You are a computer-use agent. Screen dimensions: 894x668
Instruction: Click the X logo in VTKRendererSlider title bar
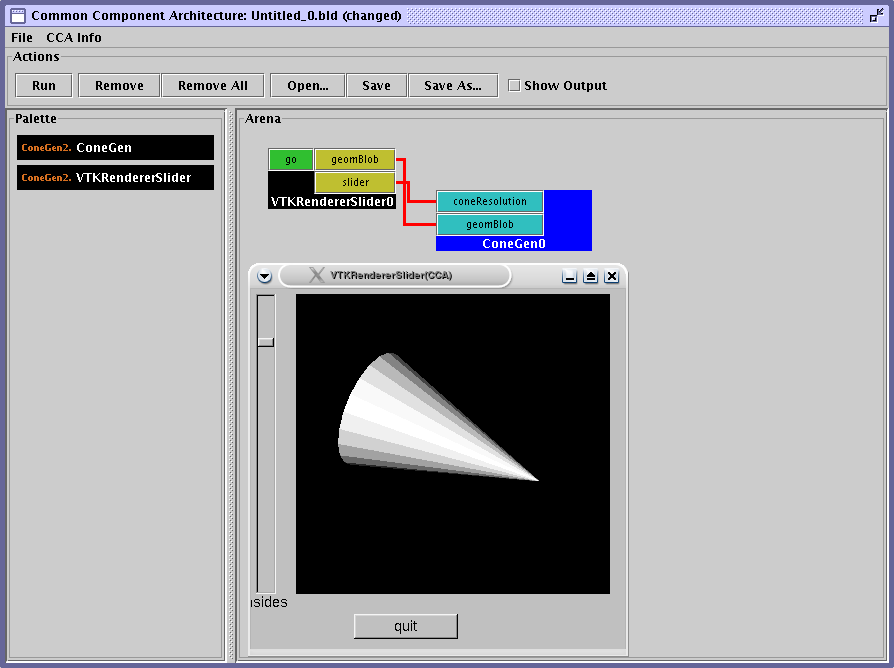[x=316, y=275]
